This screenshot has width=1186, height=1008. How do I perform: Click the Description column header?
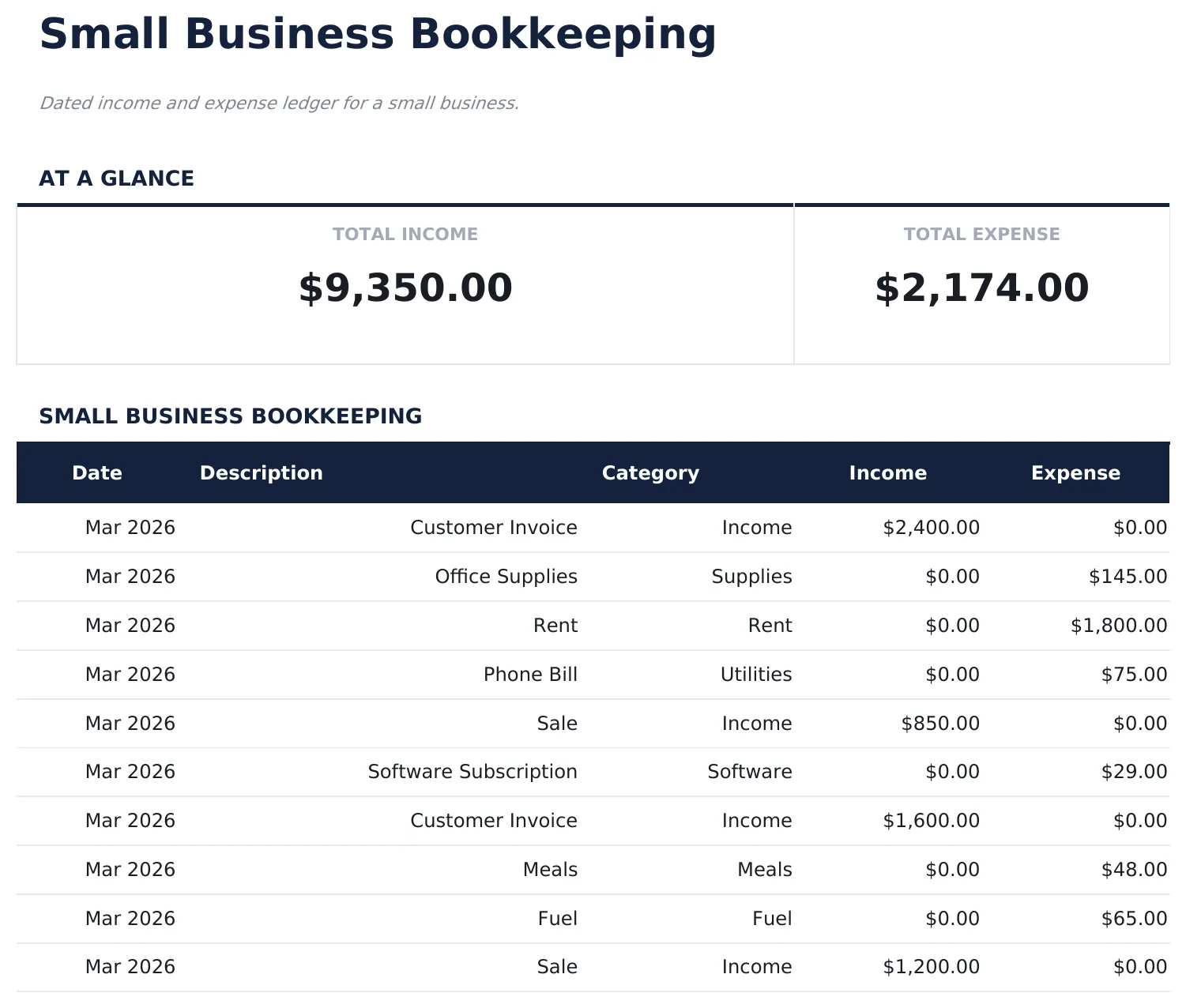tap(261, 472)
